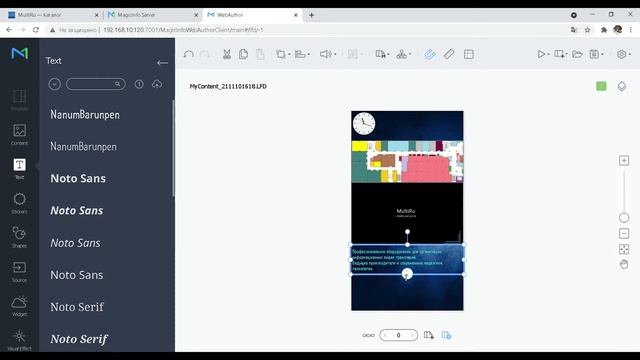Open the align options dropdown
Image resolution: width=640 pixels, height=360 pixels.
coord(302,54)
